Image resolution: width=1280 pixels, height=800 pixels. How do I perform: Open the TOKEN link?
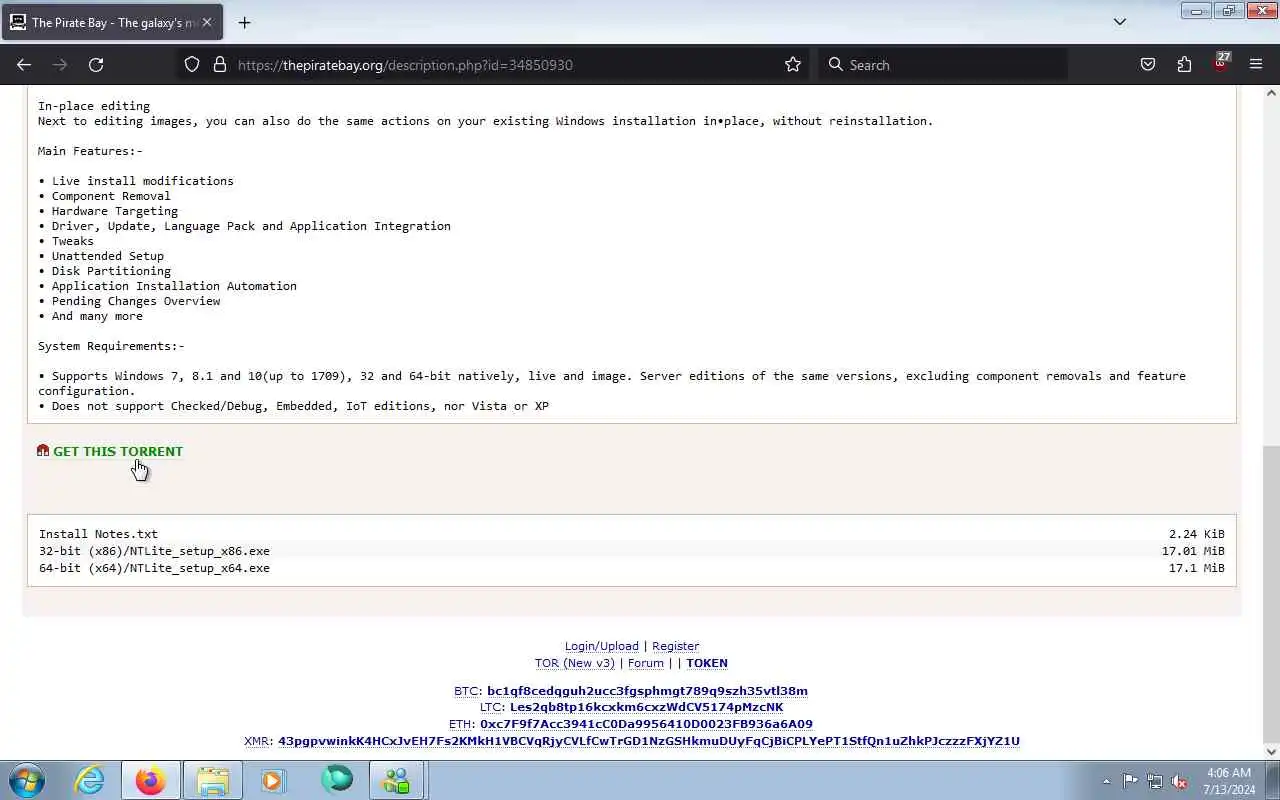pos(707,663)
